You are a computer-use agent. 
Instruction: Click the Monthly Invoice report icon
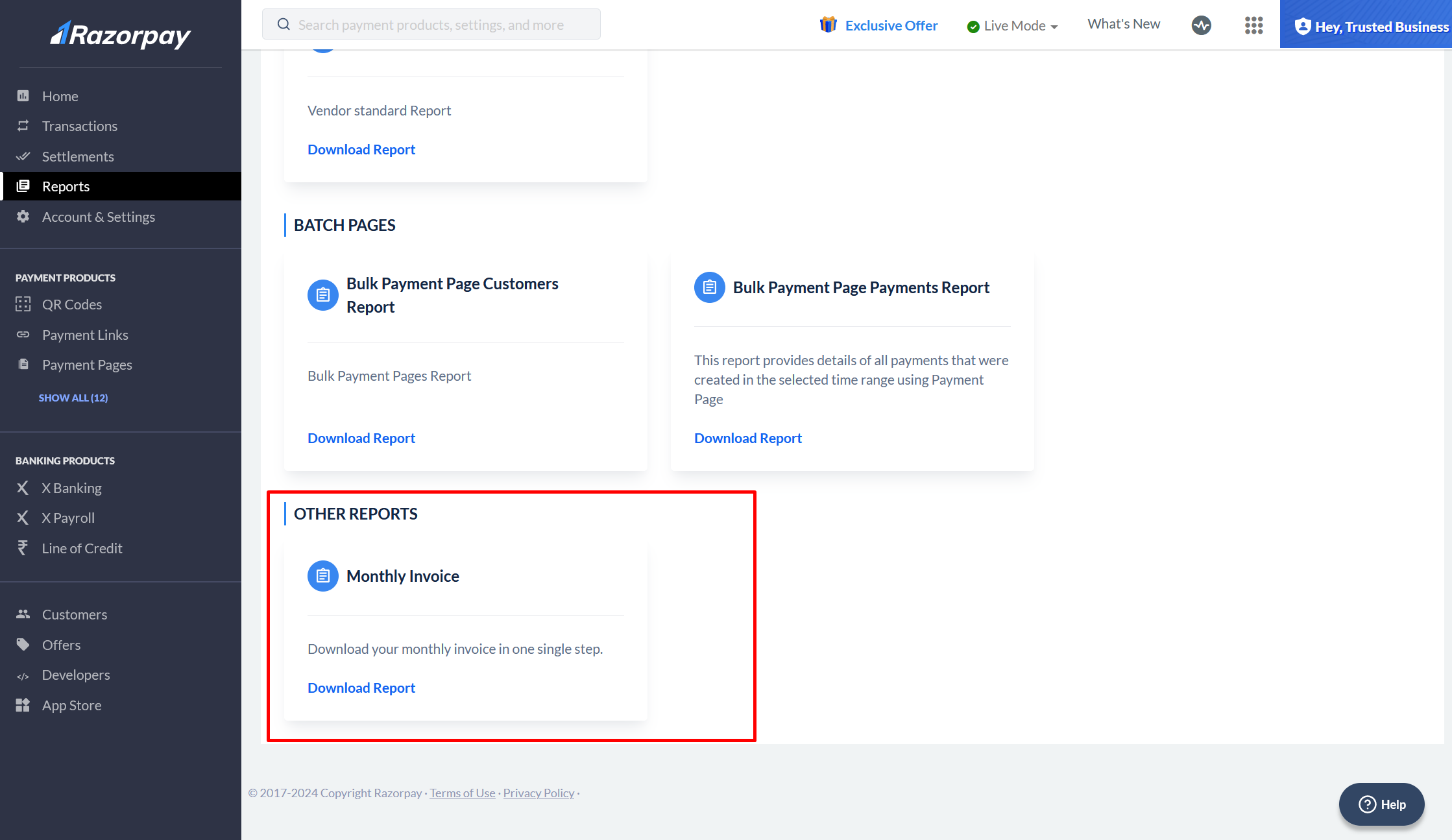point(322,576)
